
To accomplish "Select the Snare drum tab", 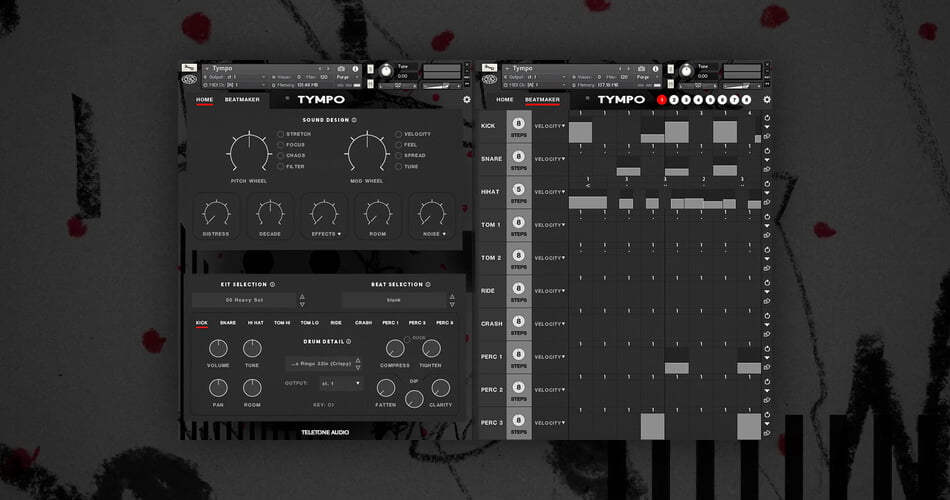I will 228,323.
